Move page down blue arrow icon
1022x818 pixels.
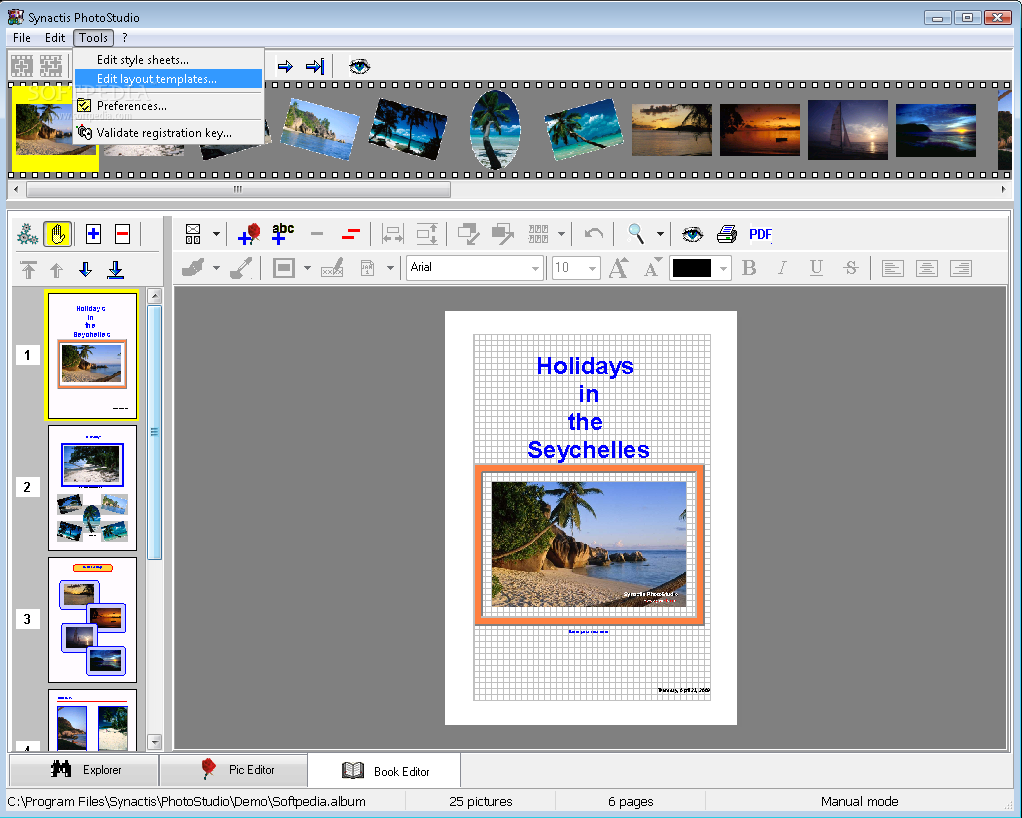[85, 270]
